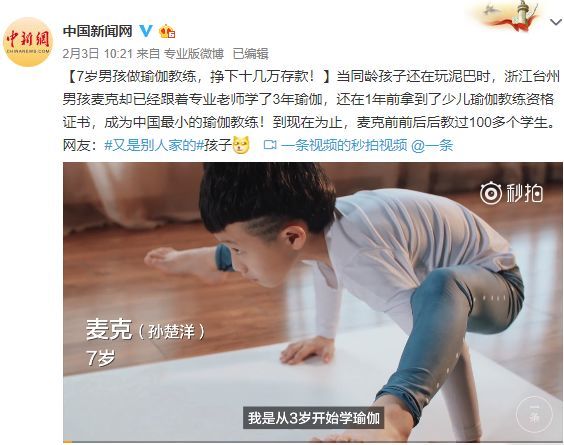This screenshot has width=564, height=445.
Task: Open the post timestamp 2月3日 10:21
Action: point(98,54)
